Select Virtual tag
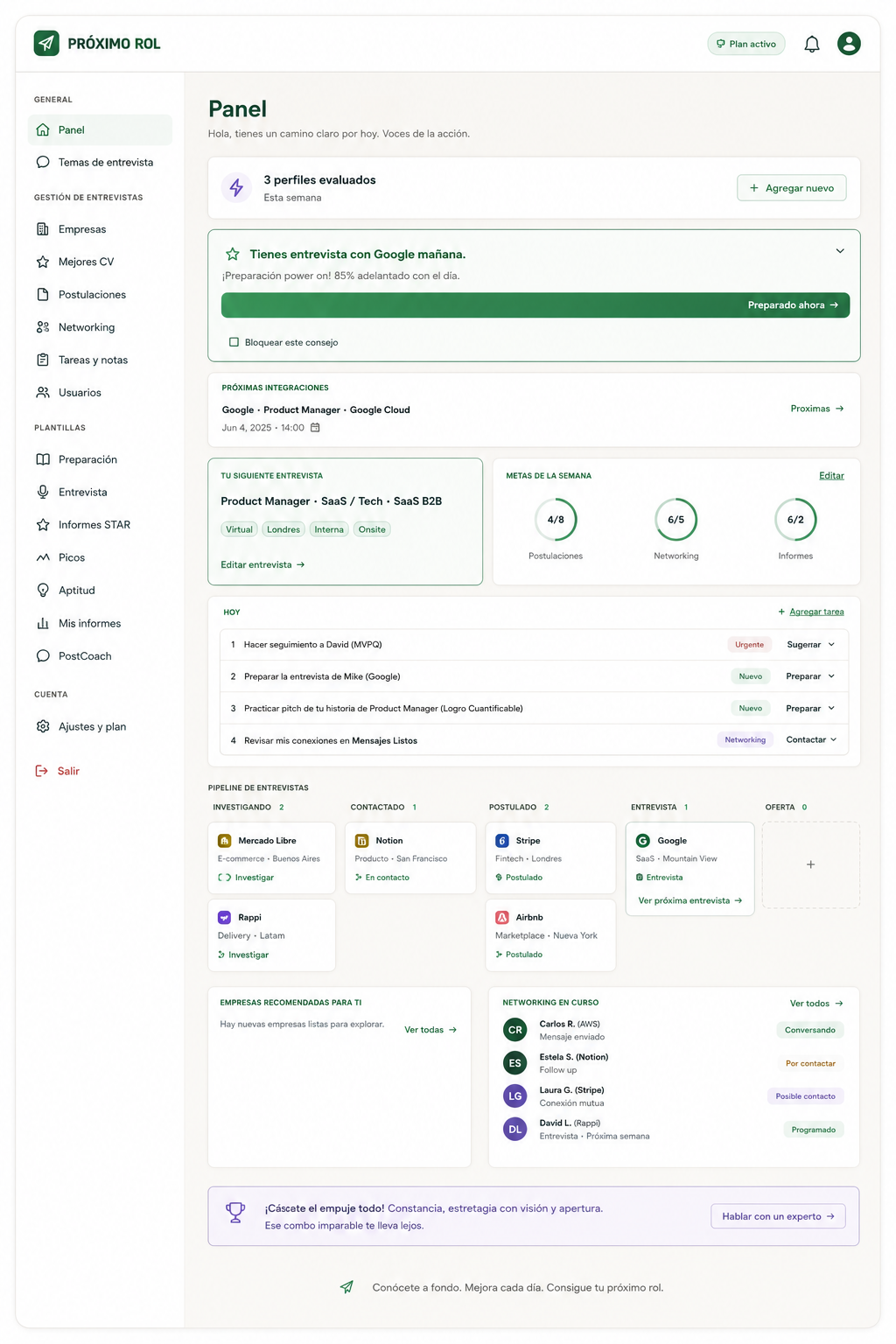Image resolution: width=896 pixels, height=1344 pixels. pyautogui.click(x=239, y=529)
